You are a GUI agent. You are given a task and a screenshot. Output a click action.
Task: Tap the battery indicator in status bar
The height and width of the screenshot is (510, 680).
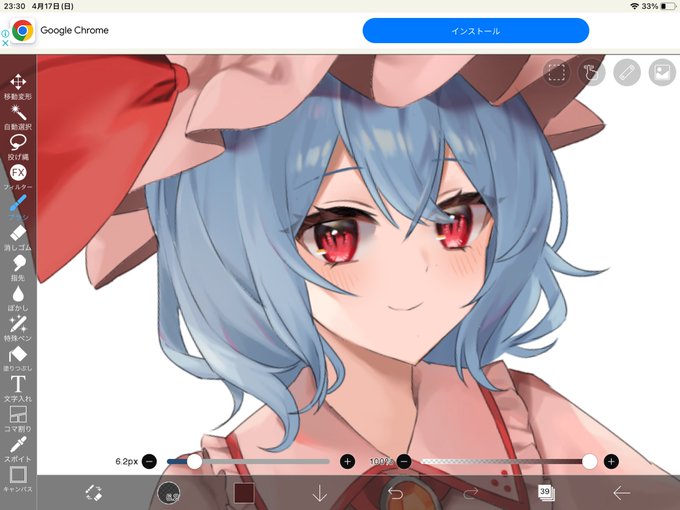point(668,6)
